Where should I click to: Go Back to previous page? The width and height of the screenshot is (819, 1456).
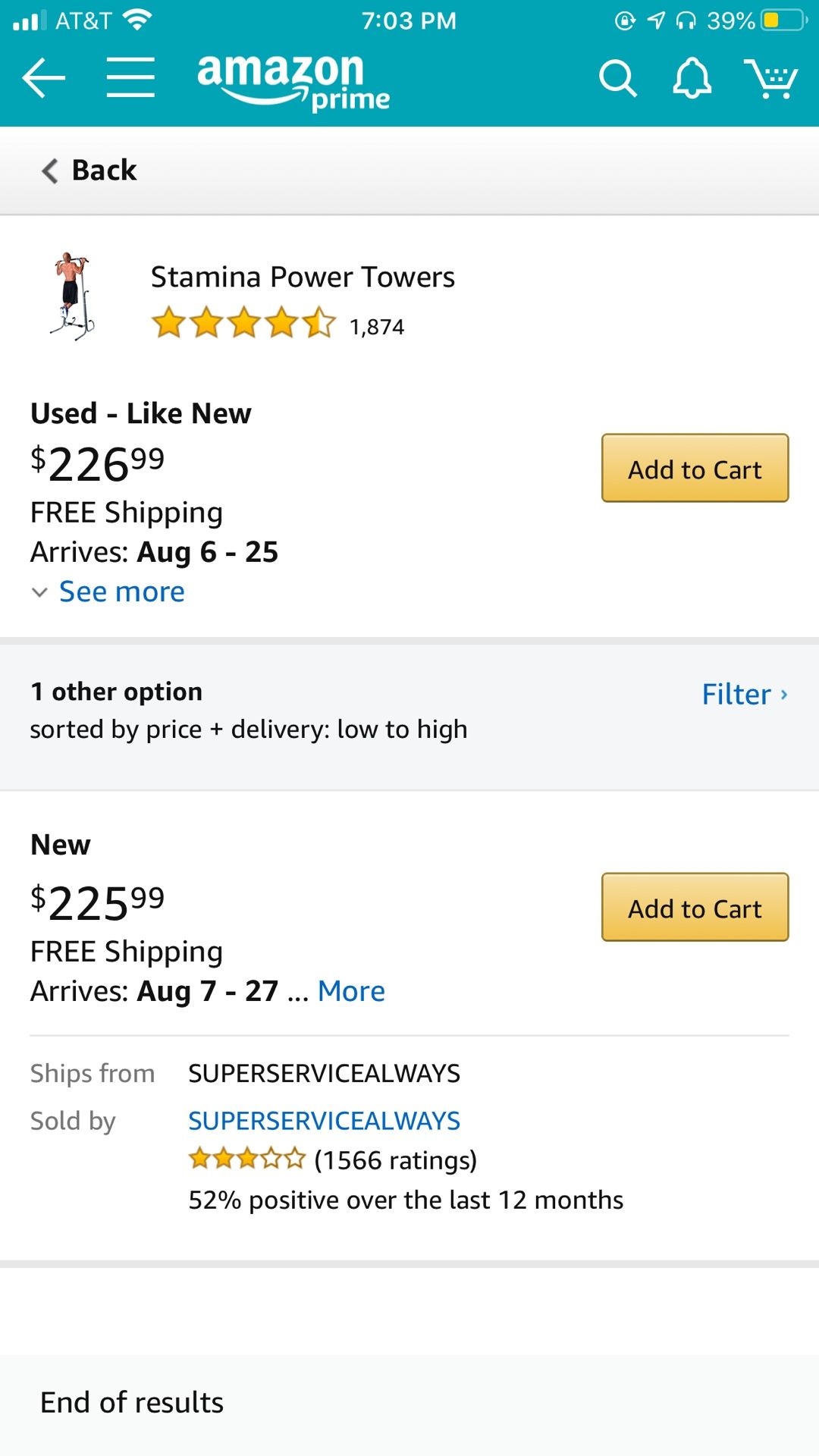(x=89, y=171)
